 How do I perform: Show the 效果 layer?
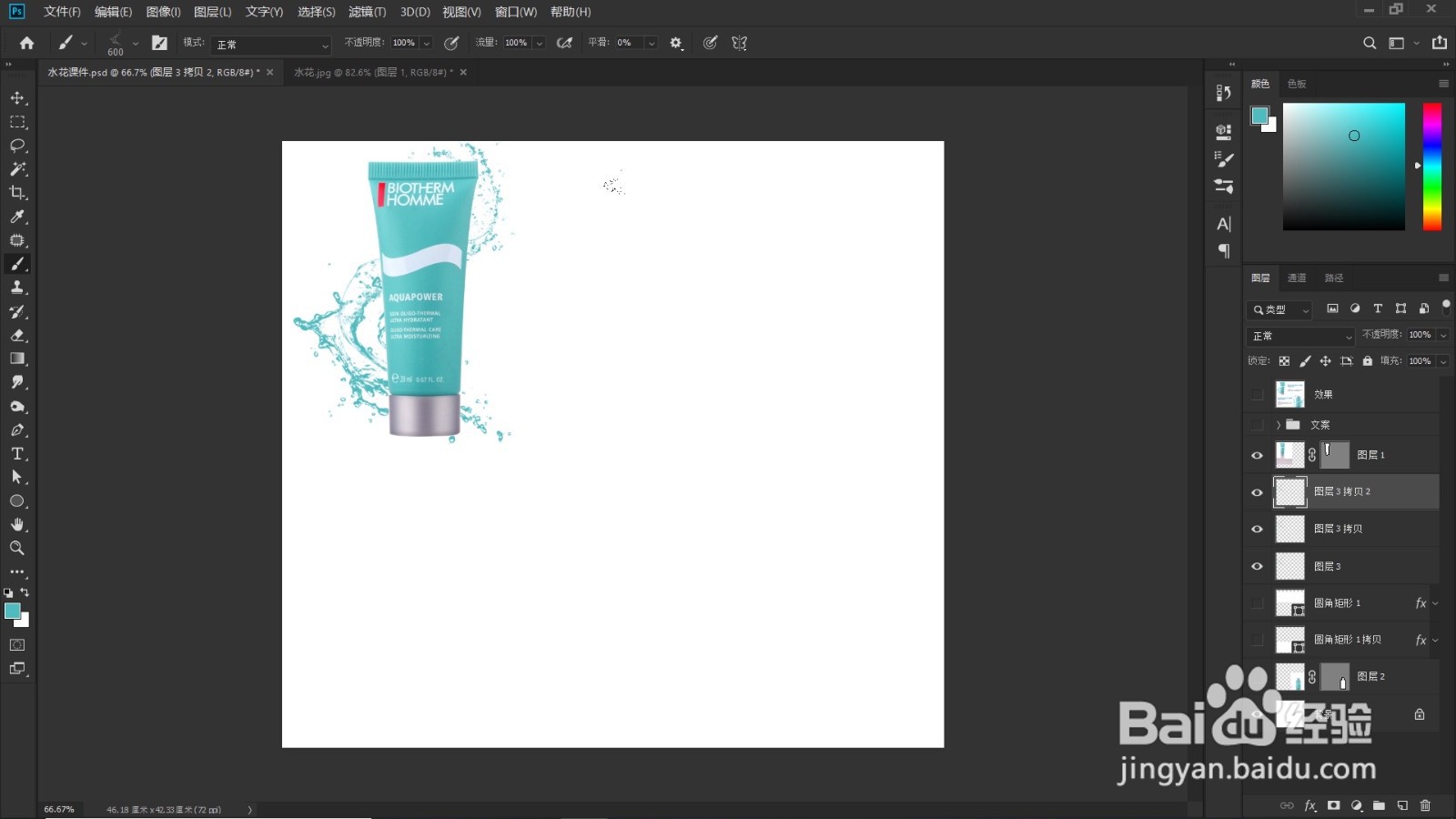point(1258,395)
